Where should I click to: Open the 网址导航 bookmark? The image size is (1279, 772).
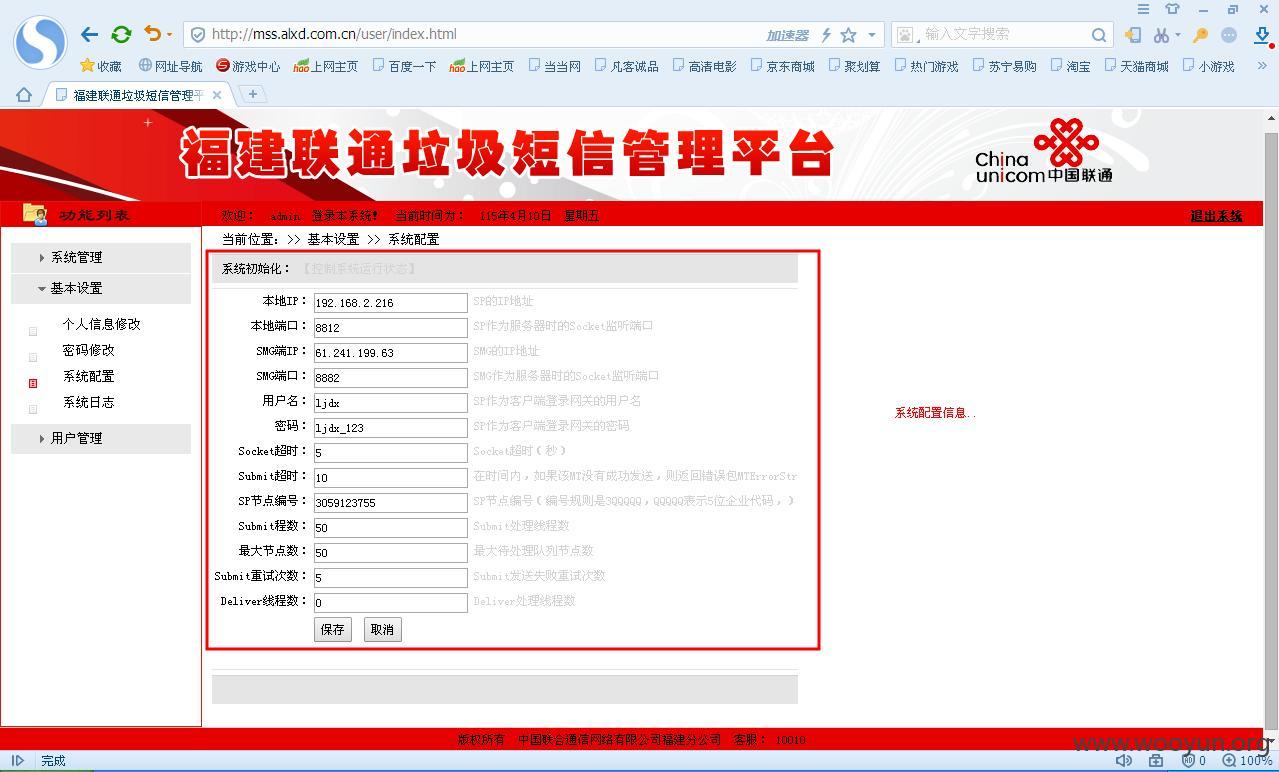[170, 66]
